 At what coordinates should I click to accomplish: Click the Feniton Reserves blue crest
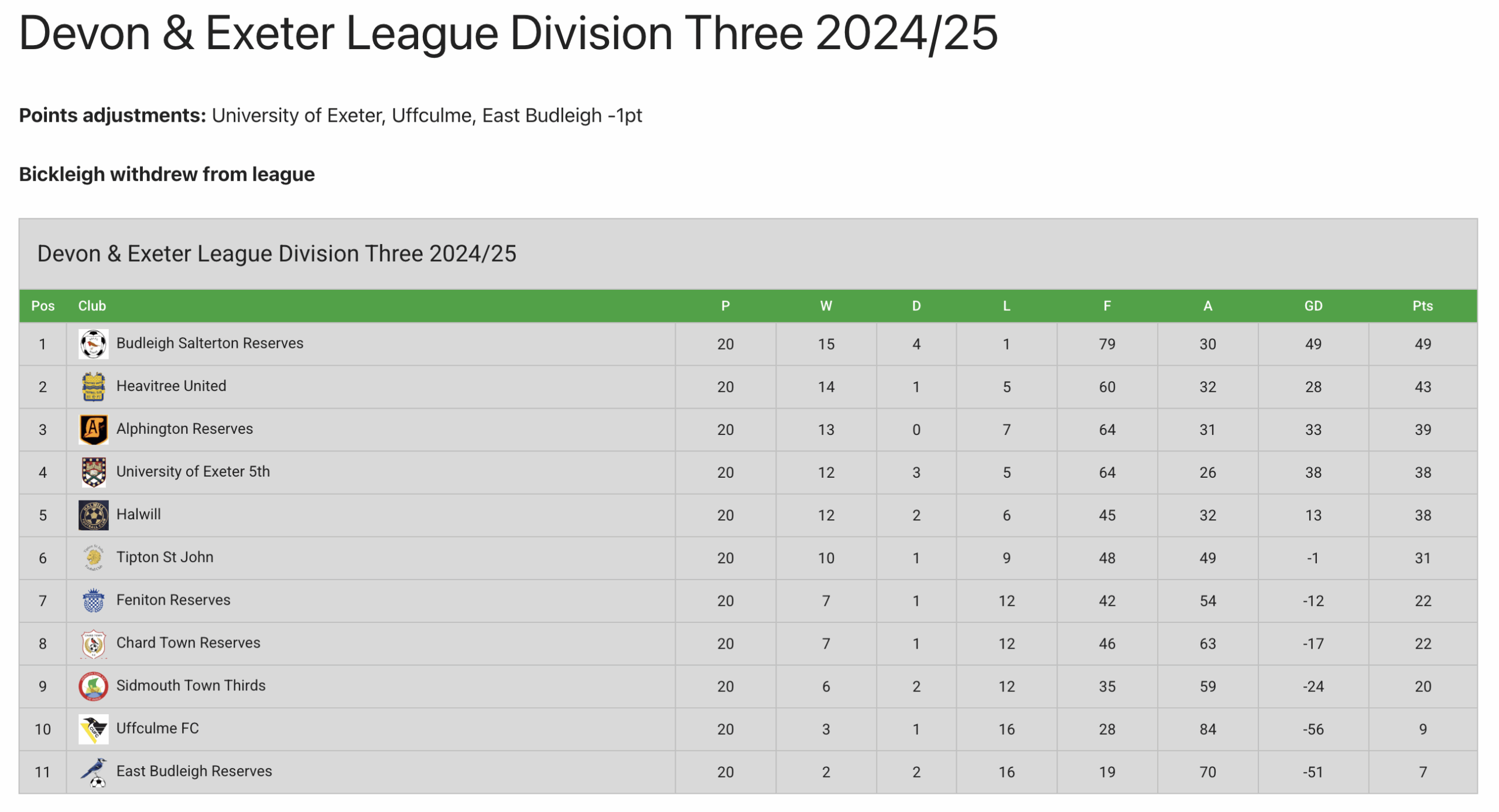(93, 600)
